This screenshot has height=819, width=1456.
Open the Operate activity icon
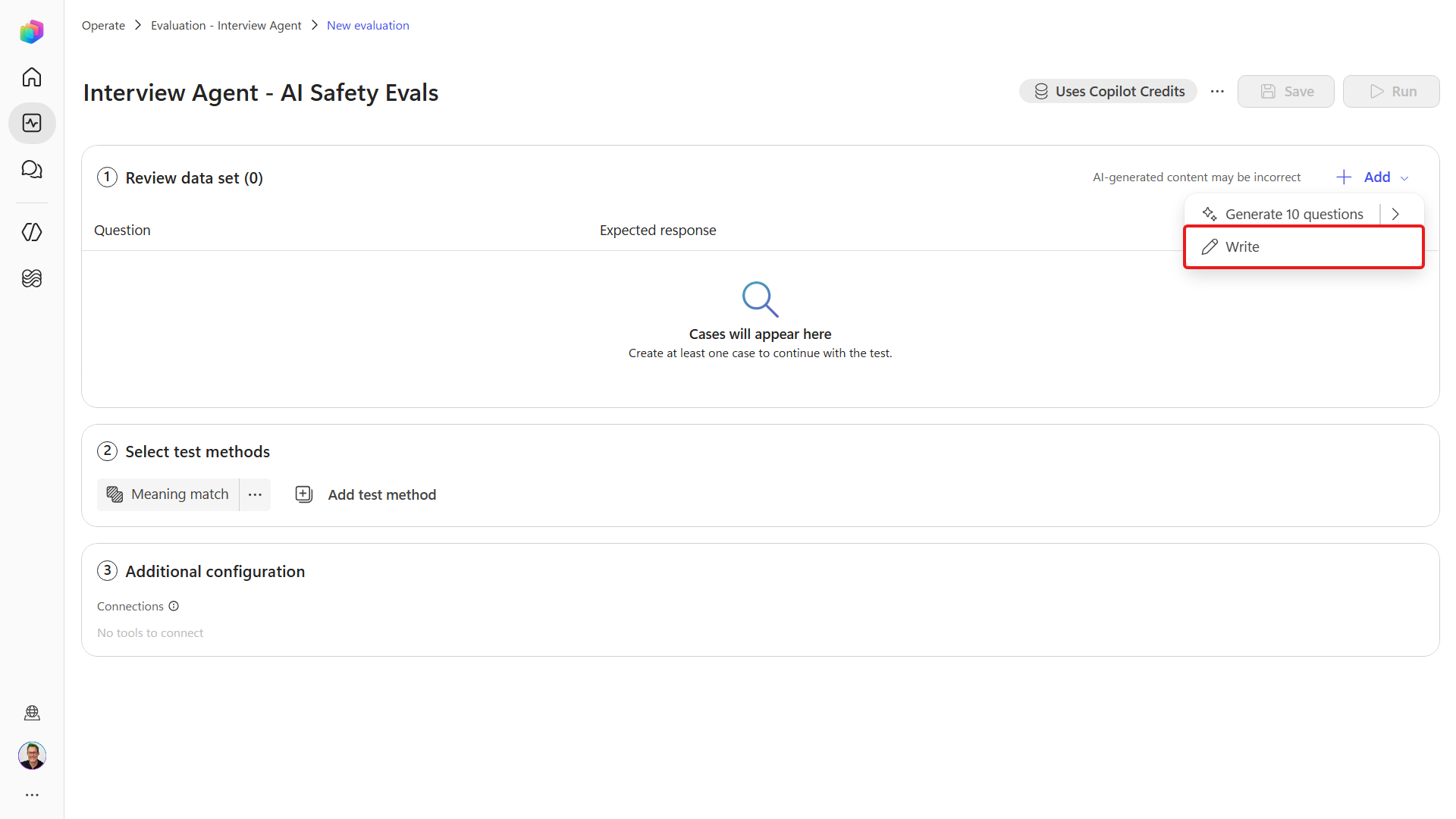point(32,123)
